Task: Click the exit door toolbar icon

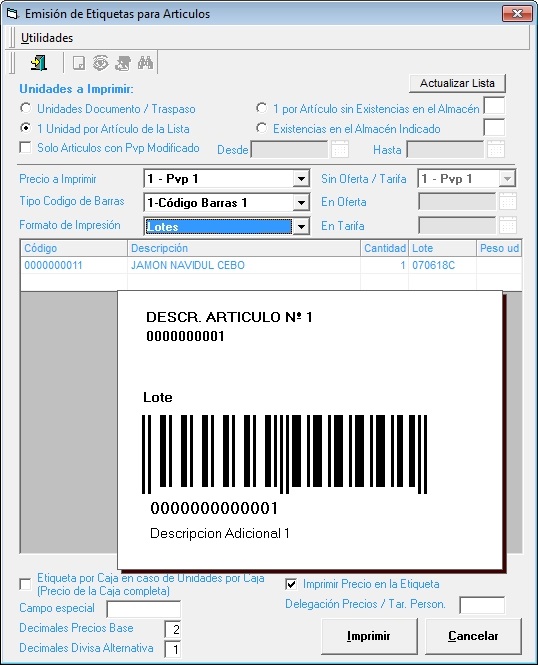Action: pyautogui.click(x=39, y=63)
